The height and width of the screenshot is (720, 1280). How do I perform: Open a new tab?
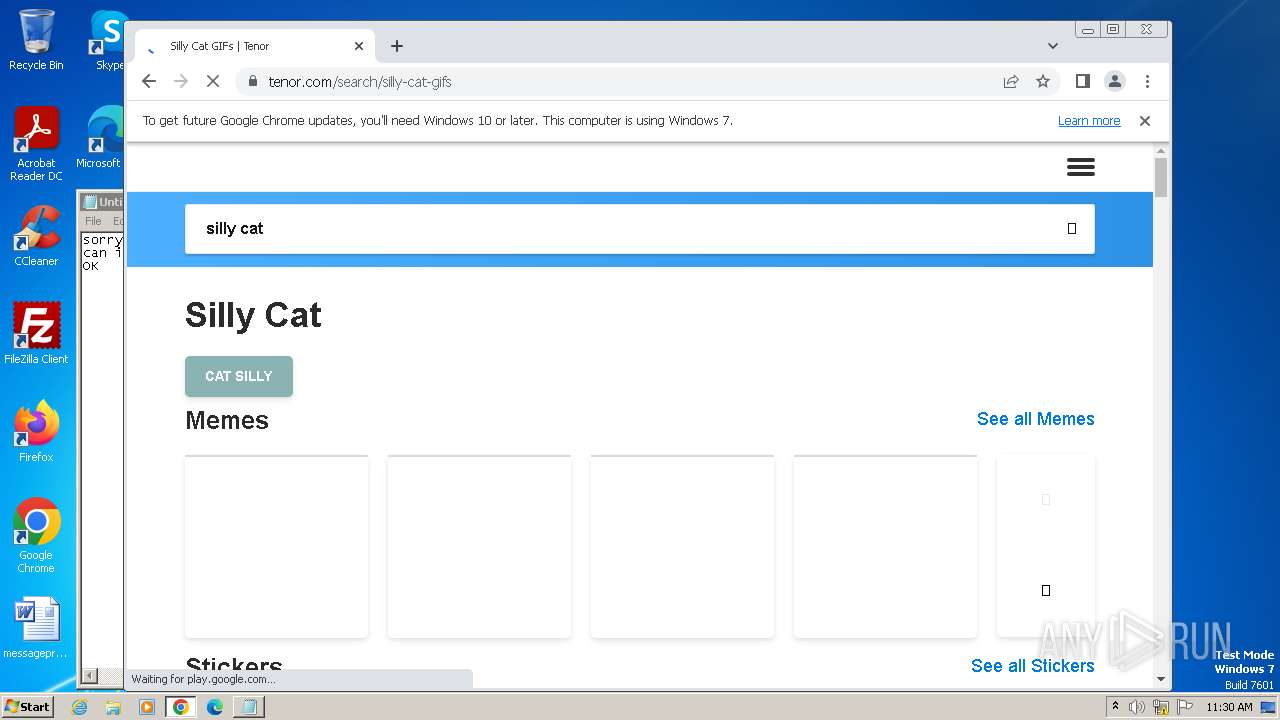(x=397, y=46)
